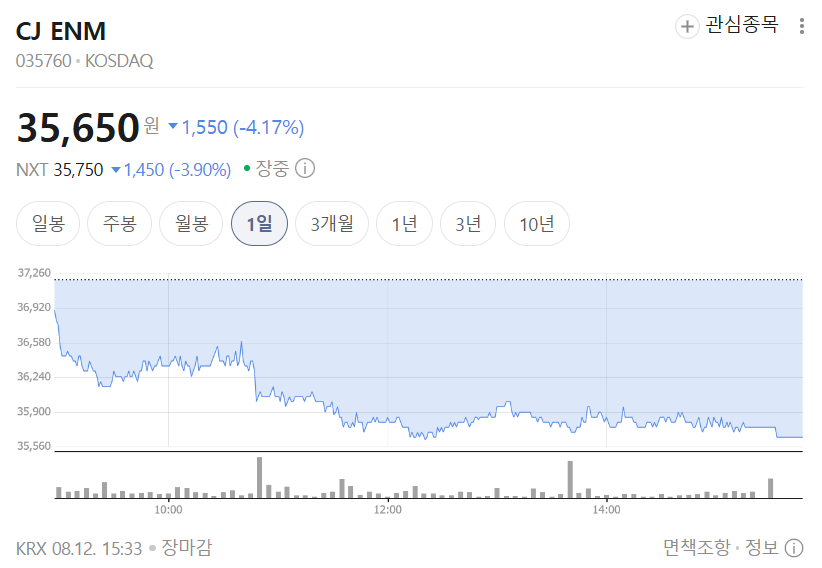This screenshot has width=822, height=568.
Task: Click info icon beside 면책조항 · 정보
Action: 794,548
